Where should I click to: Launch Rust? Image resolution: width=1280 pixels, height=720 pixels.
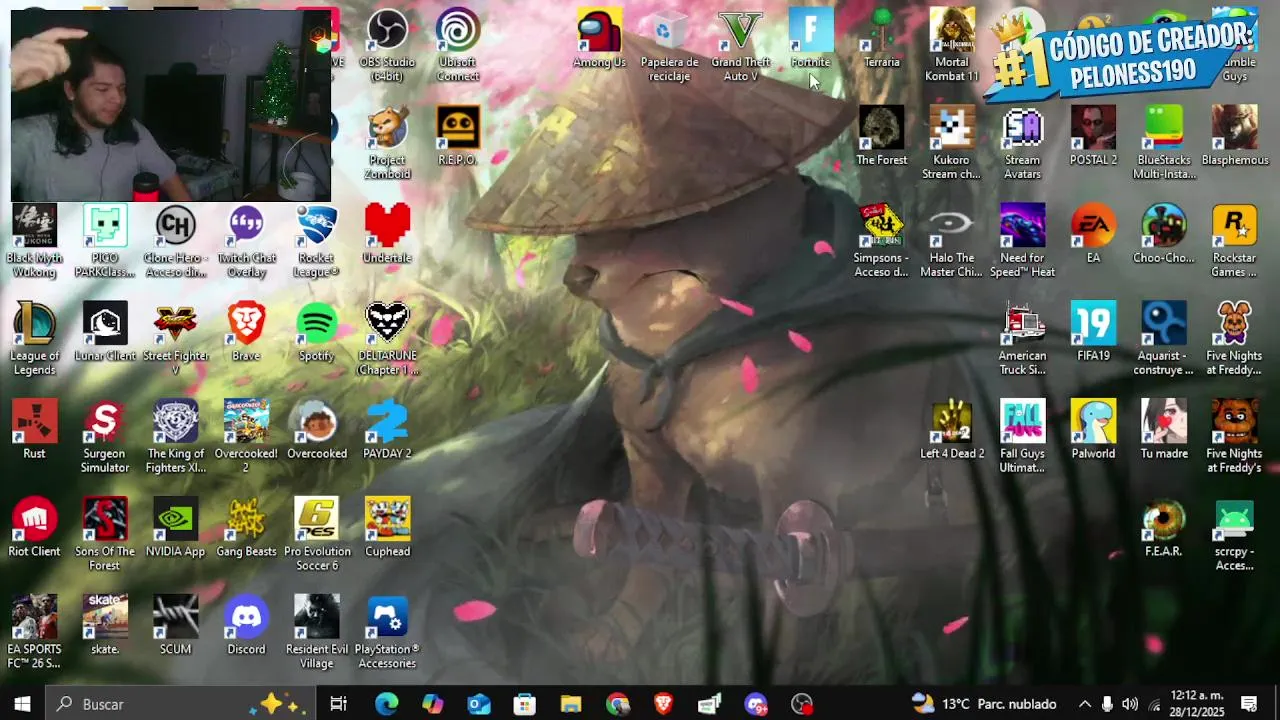pyautogui.click(x=34, y=431)
